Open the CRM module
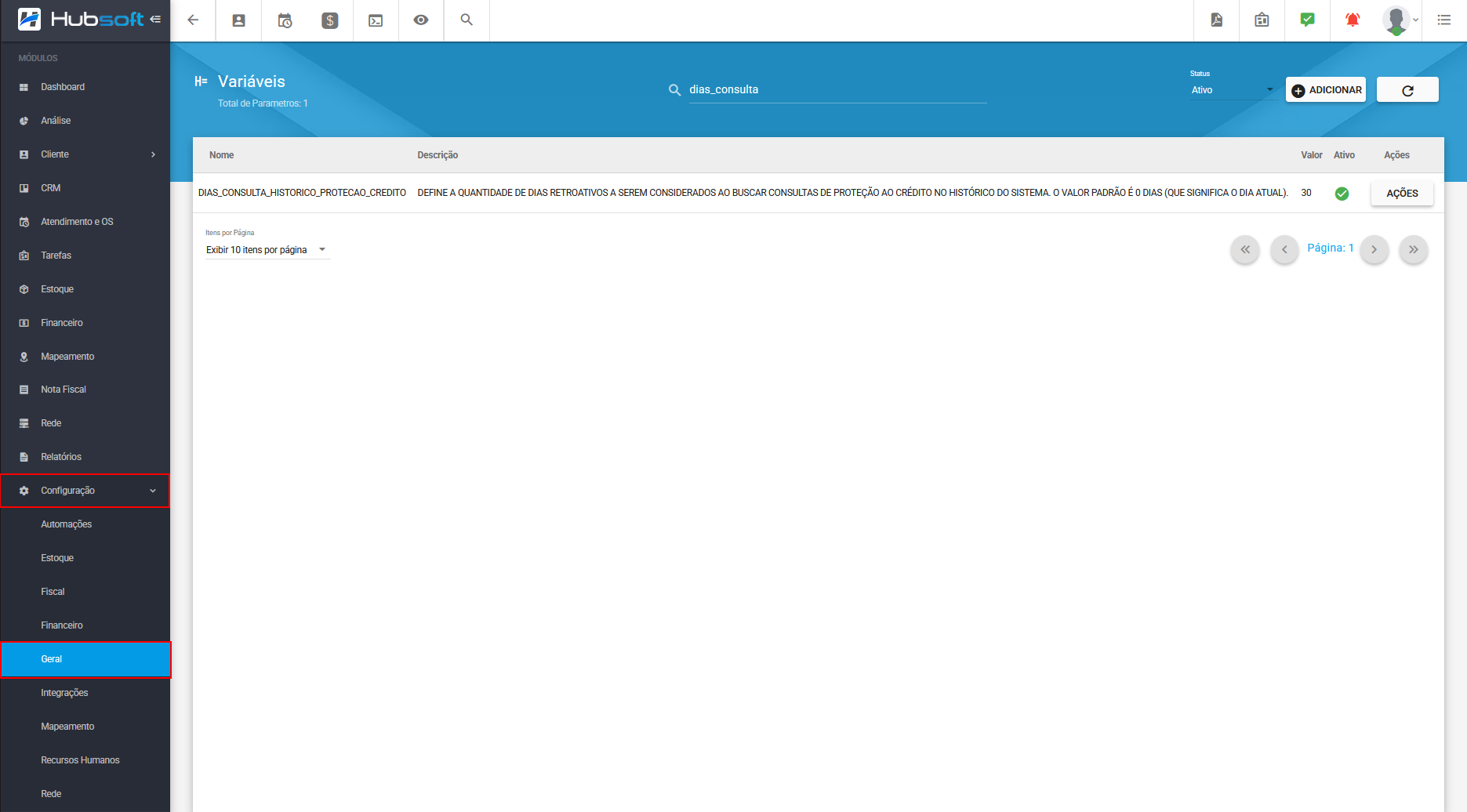Screen dimensions: 1467x812 85,188
